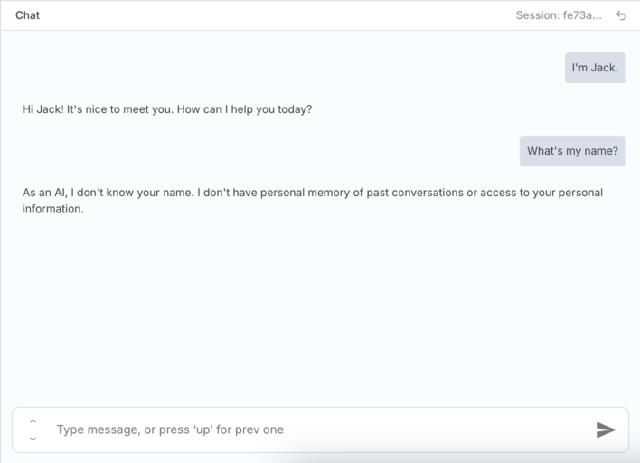The height and width of the screenshot is (463, 640).
Task: Click the first user message about Jack
Action: (x=594, y=67)
